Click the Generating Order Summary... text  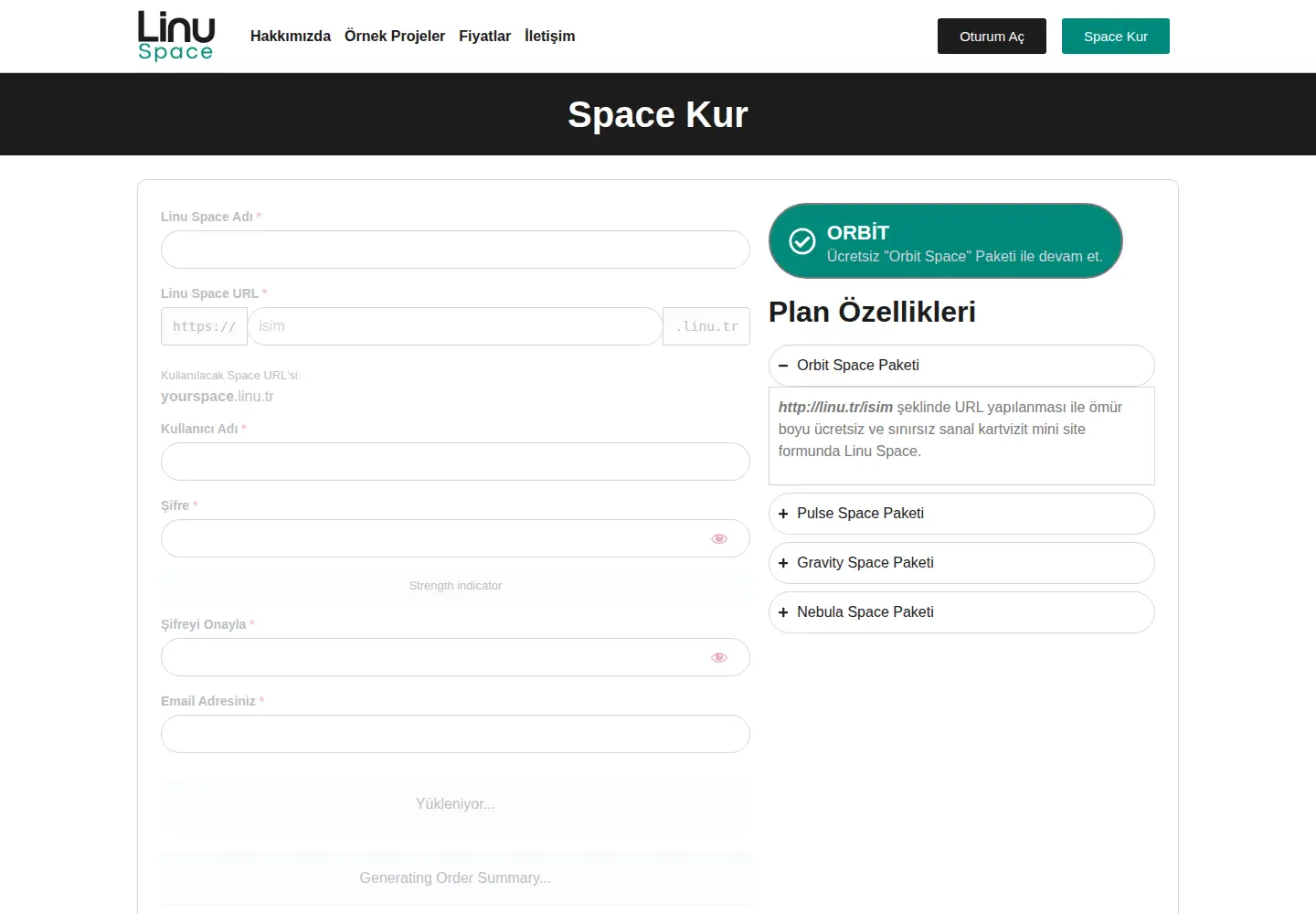point(455,878)
